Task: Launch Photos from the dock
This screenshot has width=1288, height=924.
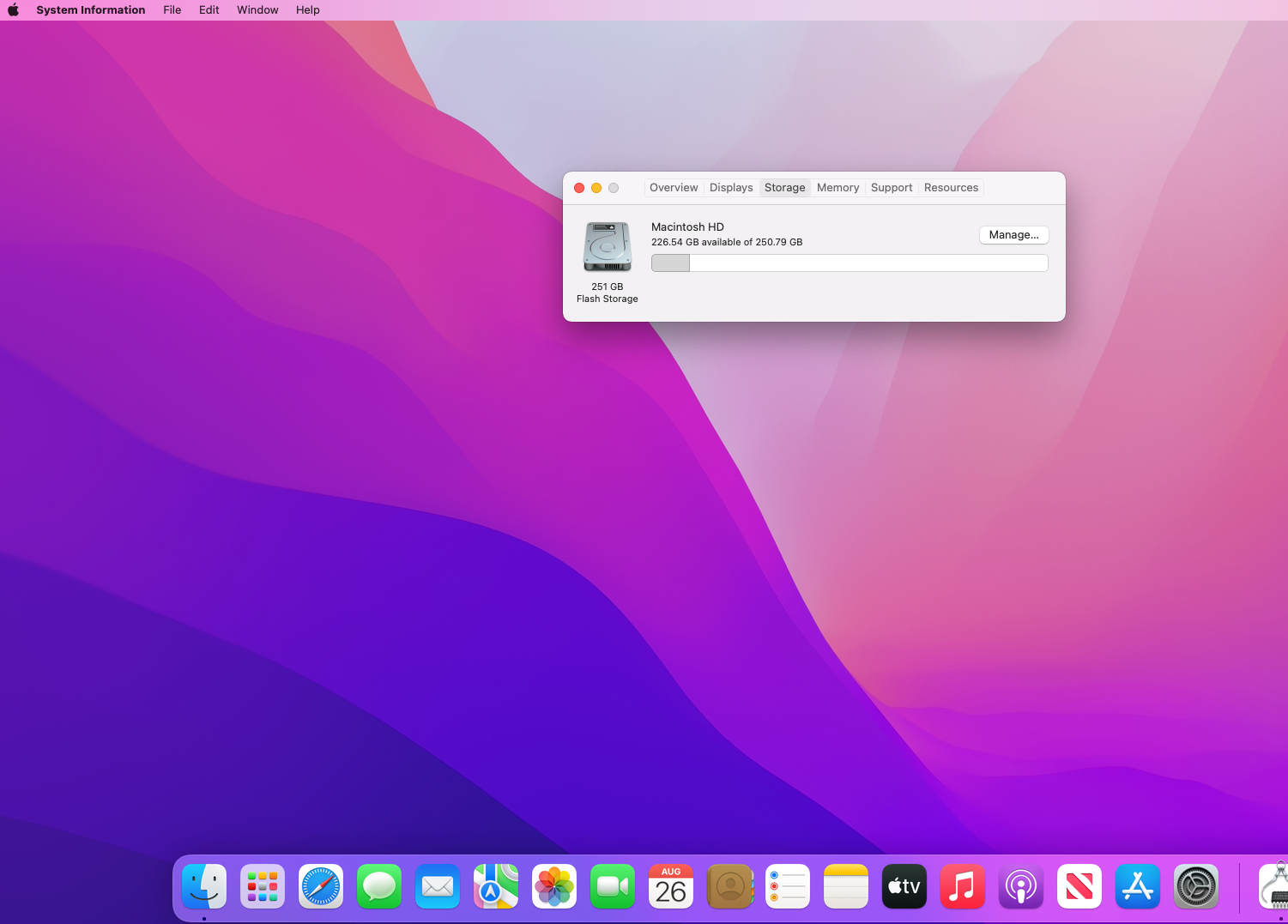Action: pyautogui.click(x=554, y=886)
